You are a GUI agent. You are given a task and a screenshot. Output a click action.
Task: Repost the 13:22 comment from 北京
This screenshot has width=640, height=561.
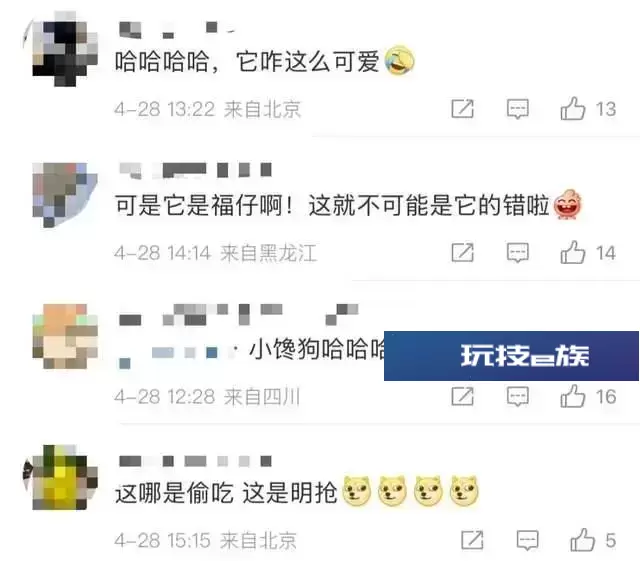click(462, 109)
